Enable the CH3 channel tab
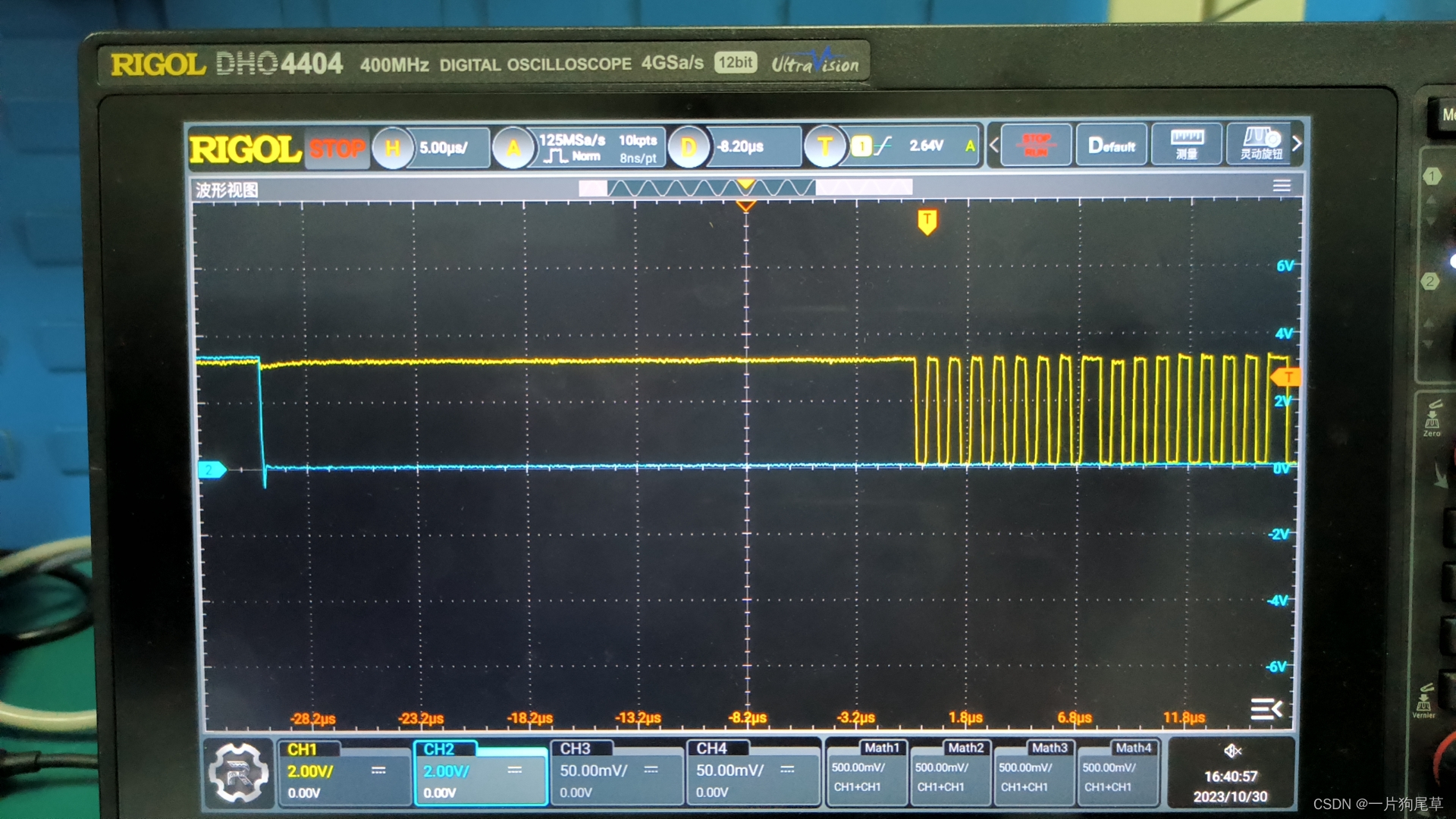Viewport: 1456px width, 819px height. click(576, 748)
